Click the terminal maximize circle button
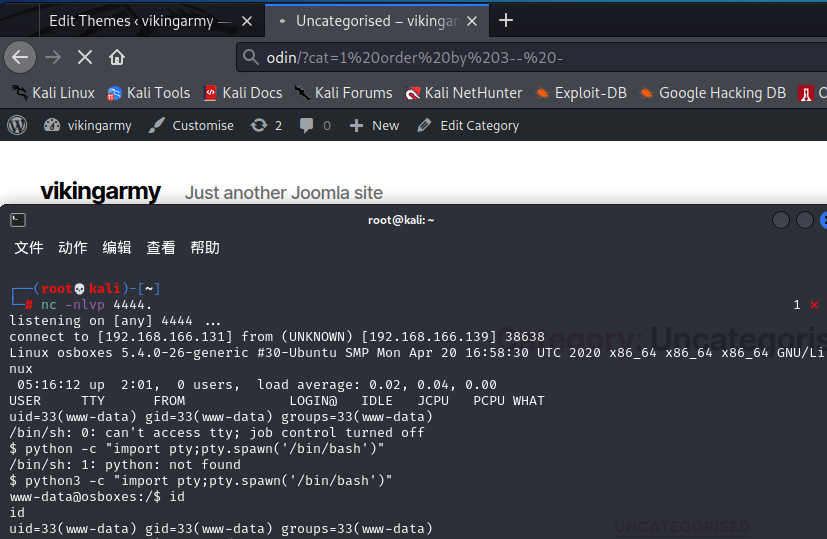The height and width of the screenshot is (539, 827). 804,220
